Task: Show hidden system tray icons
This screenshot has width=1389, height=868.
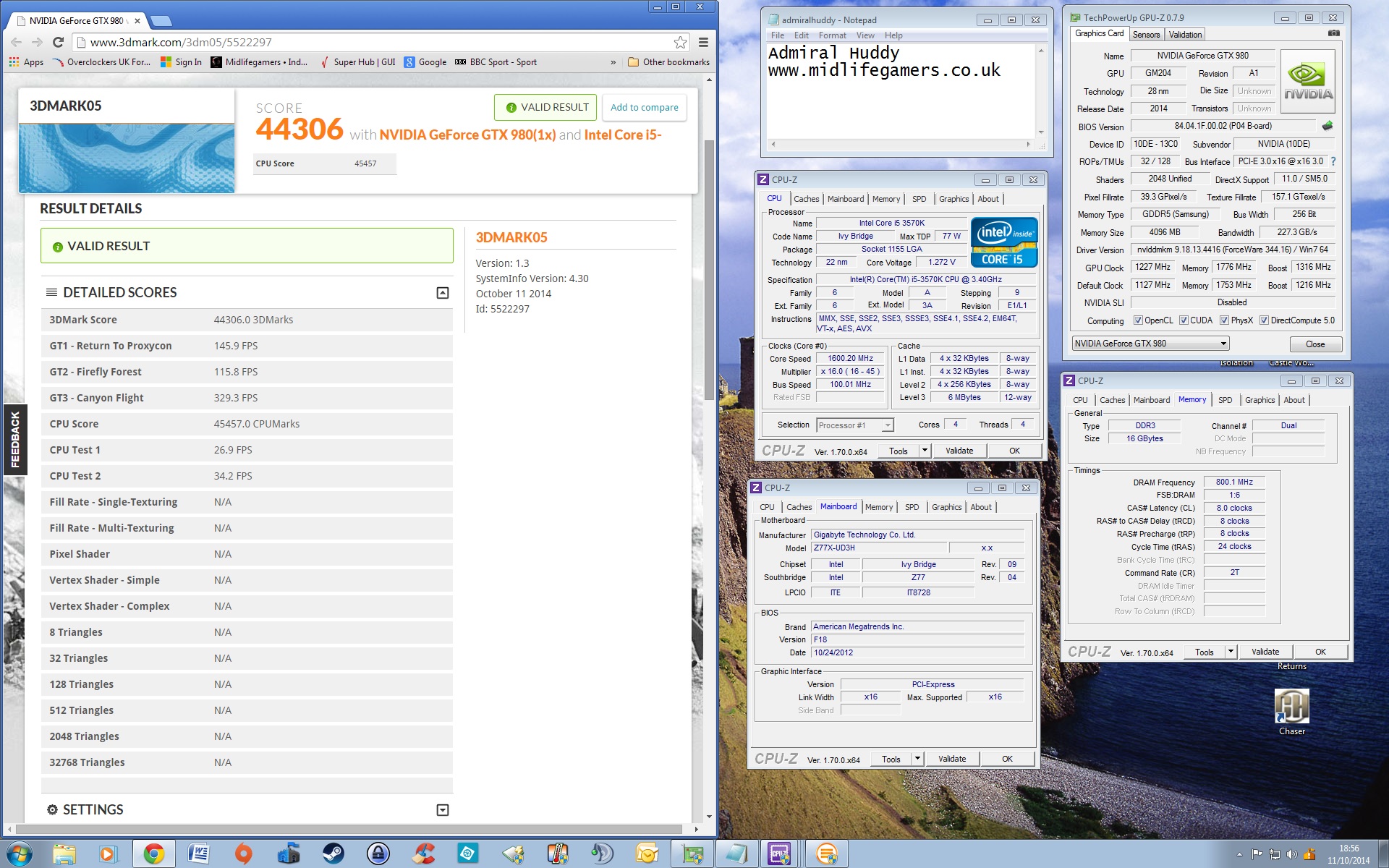Action: click(1239, 855)
